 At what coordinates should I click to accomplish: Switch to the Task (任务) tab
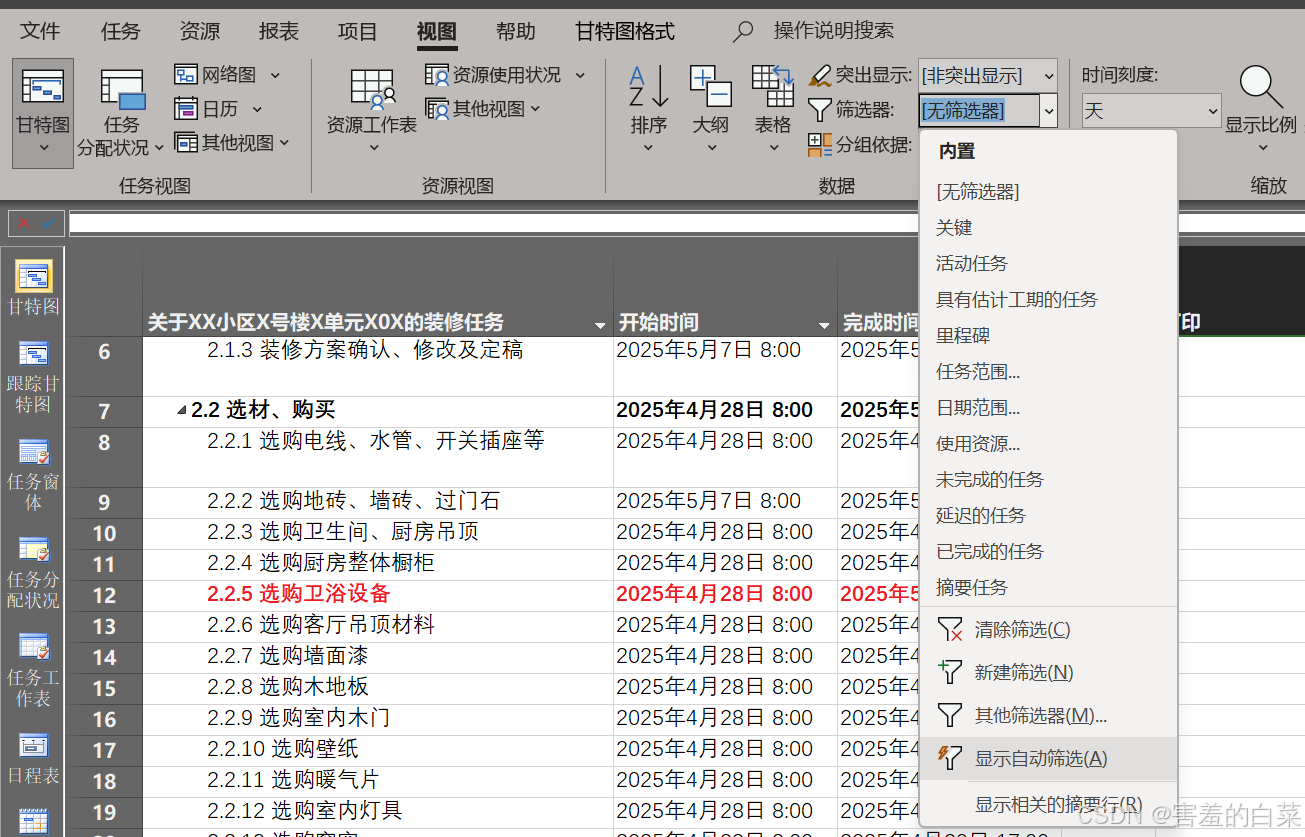tap(120, 31)
